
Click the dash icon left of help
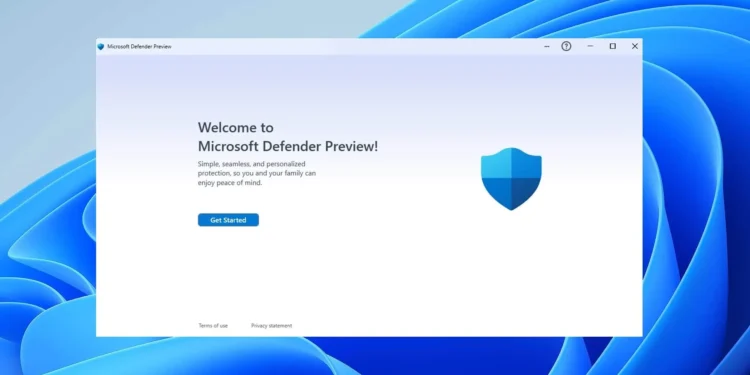[547, 46]
